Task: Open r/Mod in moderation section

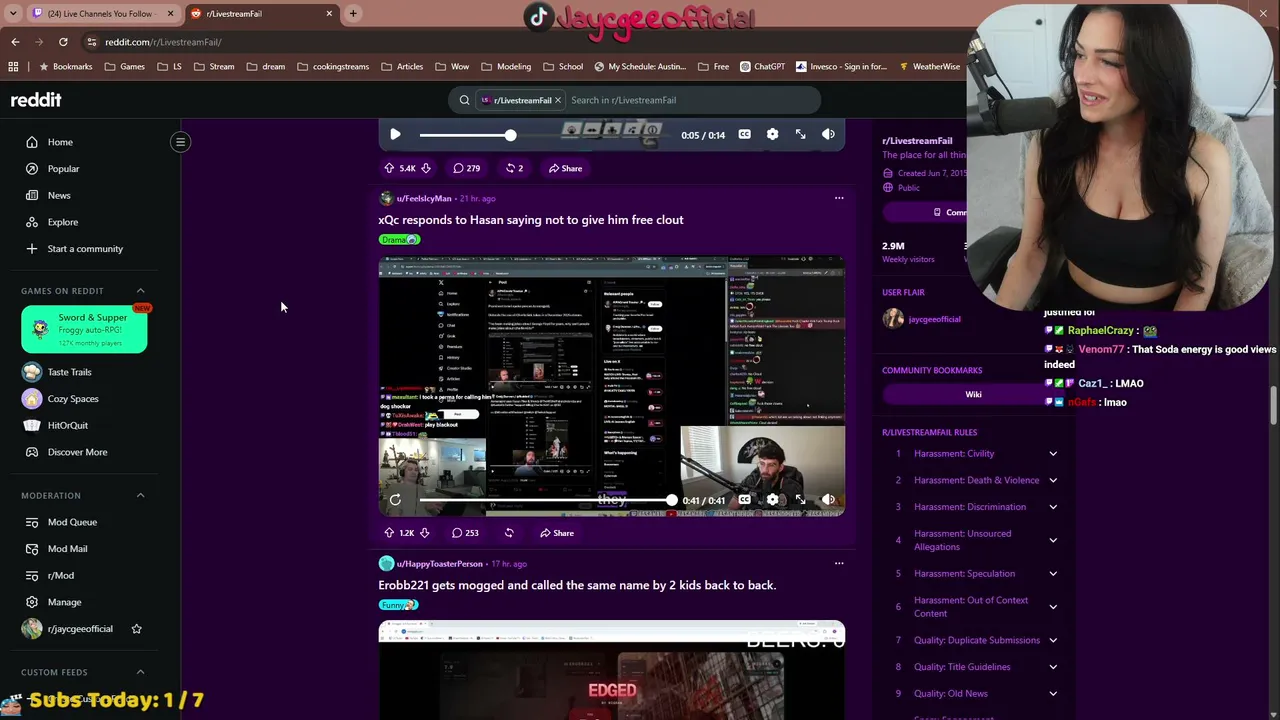Action: coord(61,575)
